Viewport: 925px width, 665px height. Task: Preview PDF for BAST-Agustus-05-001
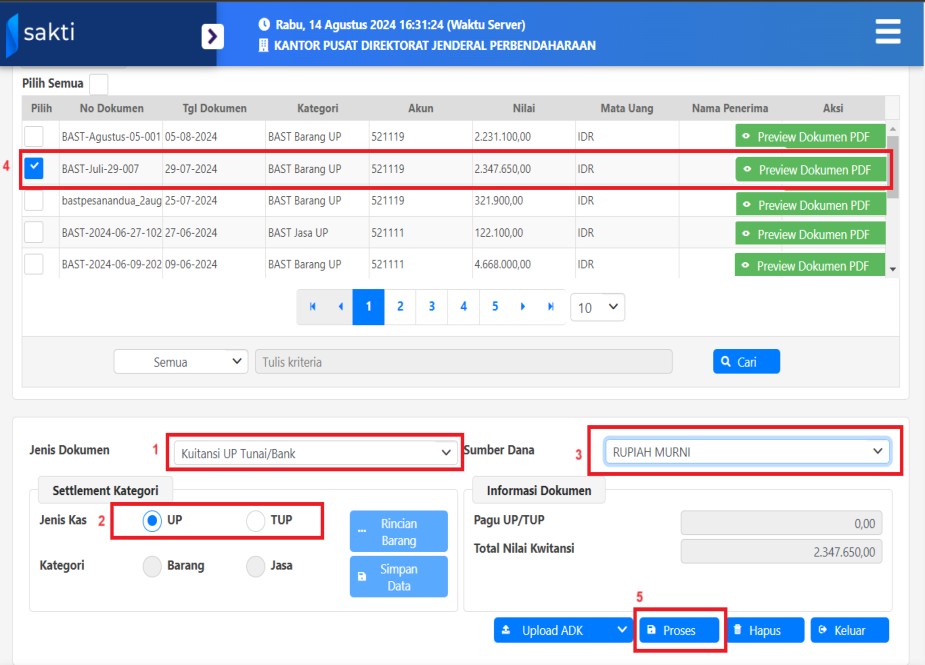click(811, 137)
